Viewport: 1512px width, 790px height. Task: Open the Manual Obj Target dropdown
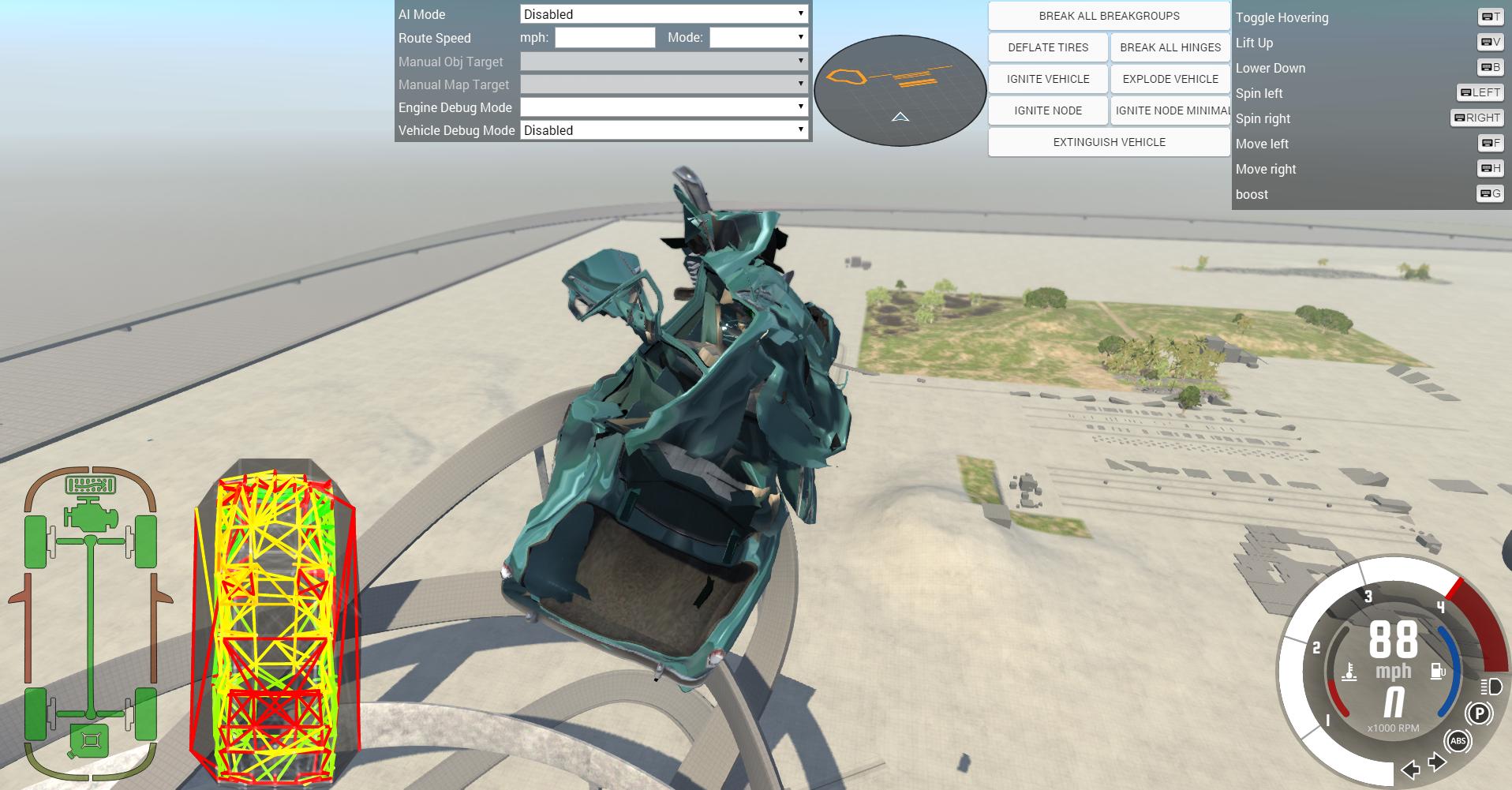(664, 61)
